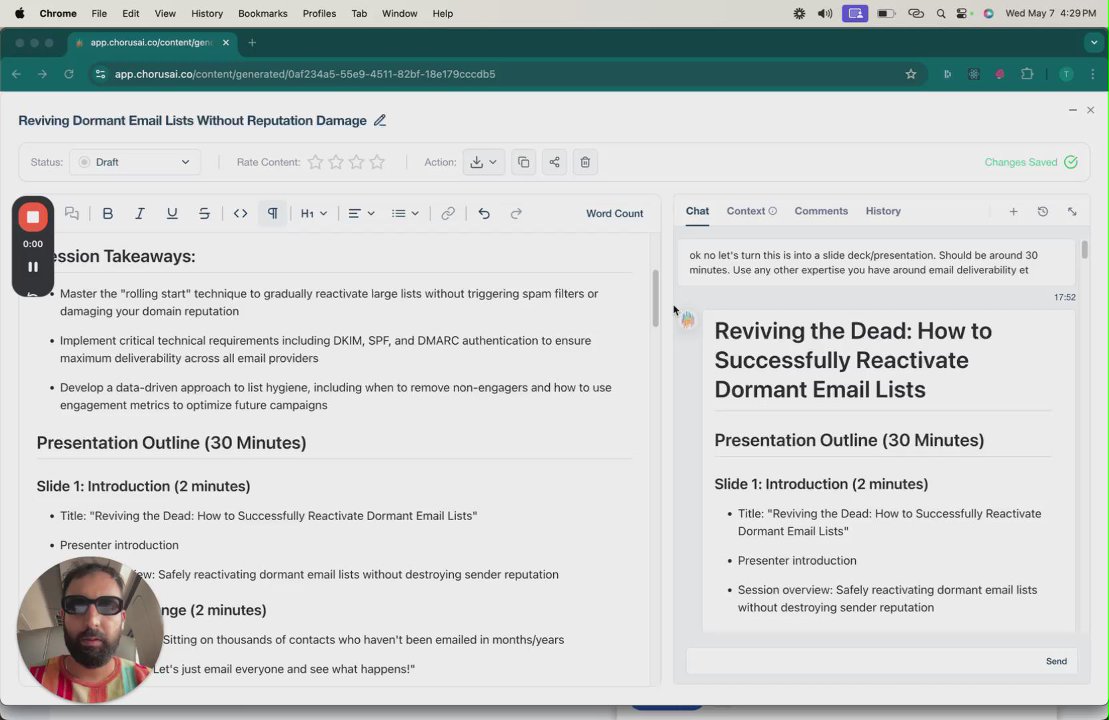Expand the tab search chevron
This screenshot has width=1109, height=720.
click(x=1093, y=42)
